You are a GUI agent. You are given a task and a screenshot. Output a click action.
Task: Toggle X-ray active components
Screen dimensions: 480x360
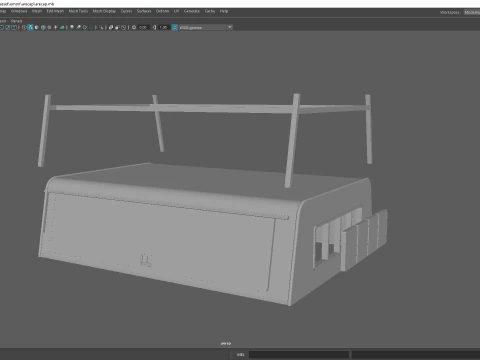pos(117,27)
